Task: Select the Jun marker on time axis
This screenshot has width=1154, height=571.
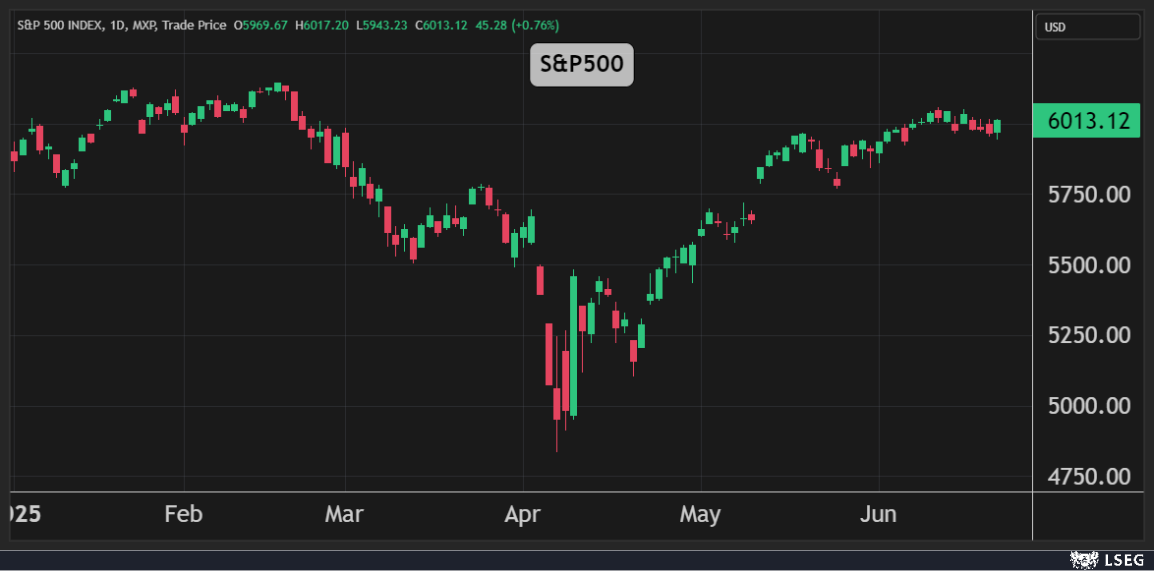Action: pyautogui.click(x=878, y=515)
